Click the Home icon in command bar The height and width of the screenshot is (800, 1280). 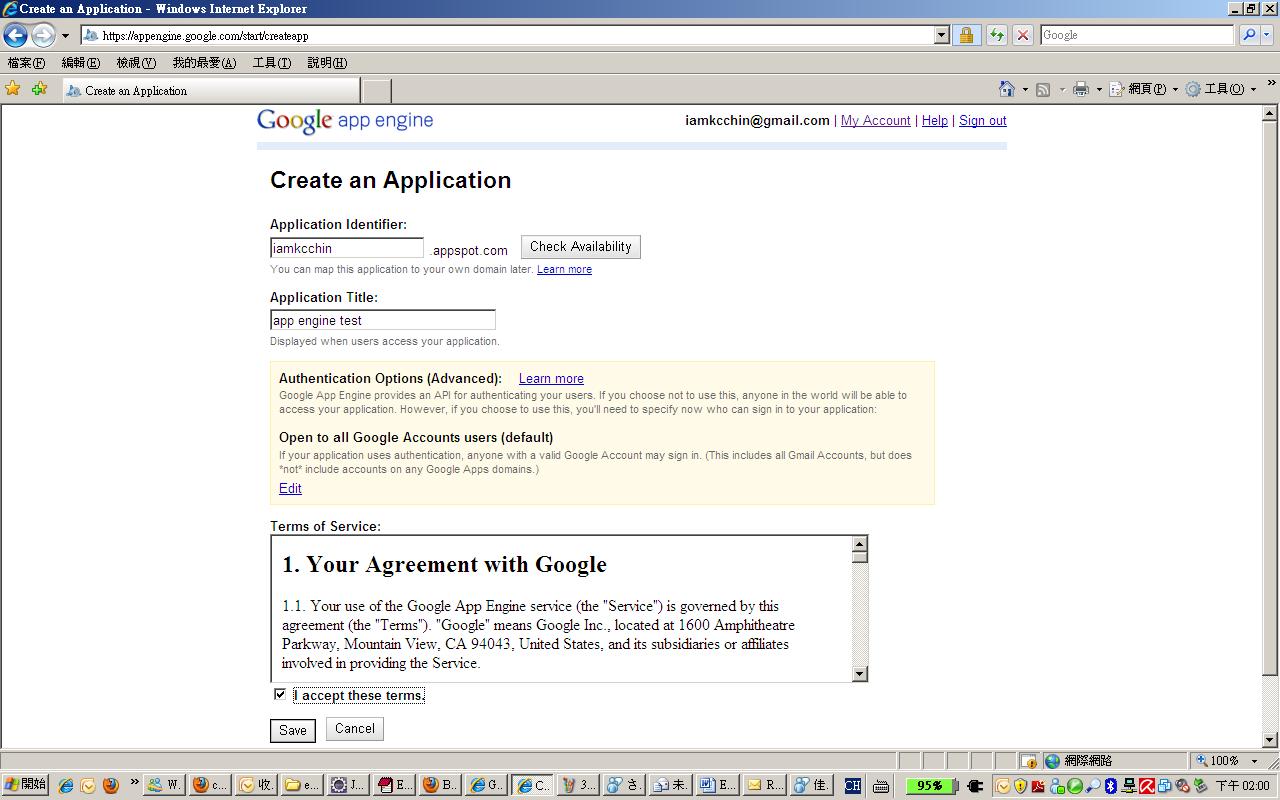(1007, 89)
